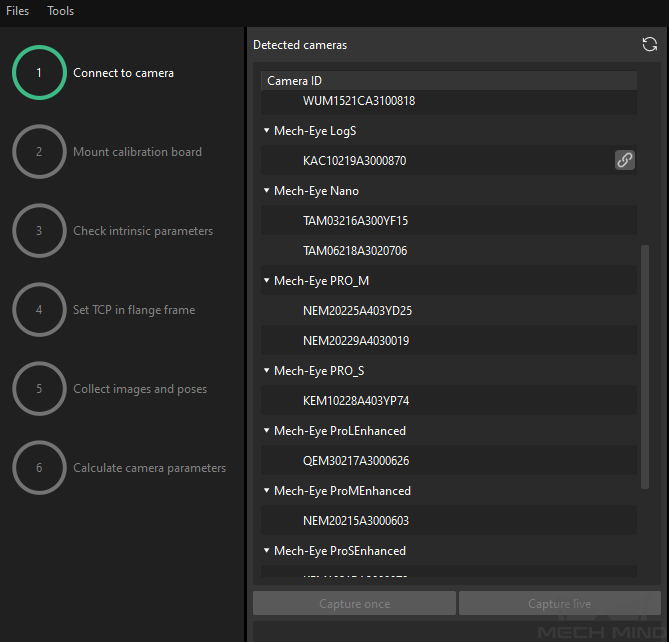The height and width of the screenshot is (642, 669).
Task: Open the Files menu
Action: [x=17, y=11]
